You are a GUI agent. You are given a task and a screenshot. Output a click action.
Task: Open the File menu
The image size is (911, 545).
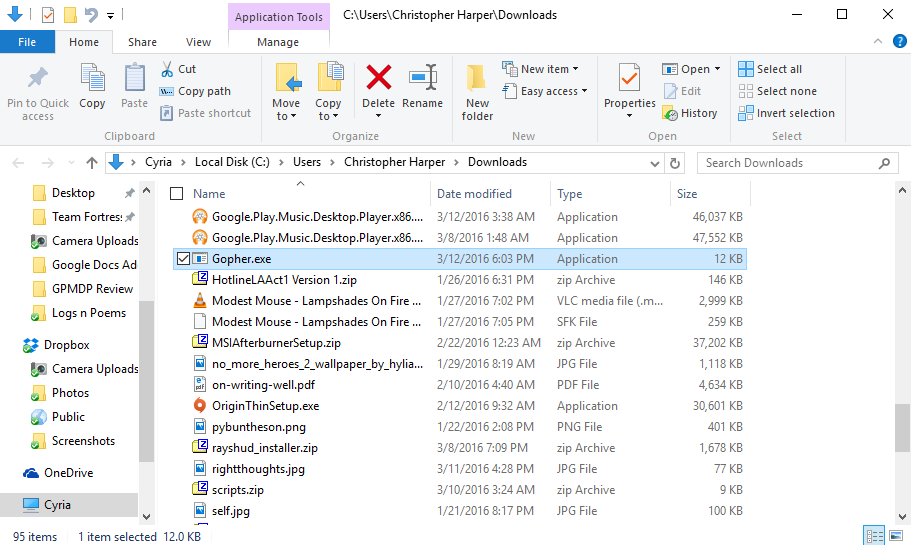(27, 42)
